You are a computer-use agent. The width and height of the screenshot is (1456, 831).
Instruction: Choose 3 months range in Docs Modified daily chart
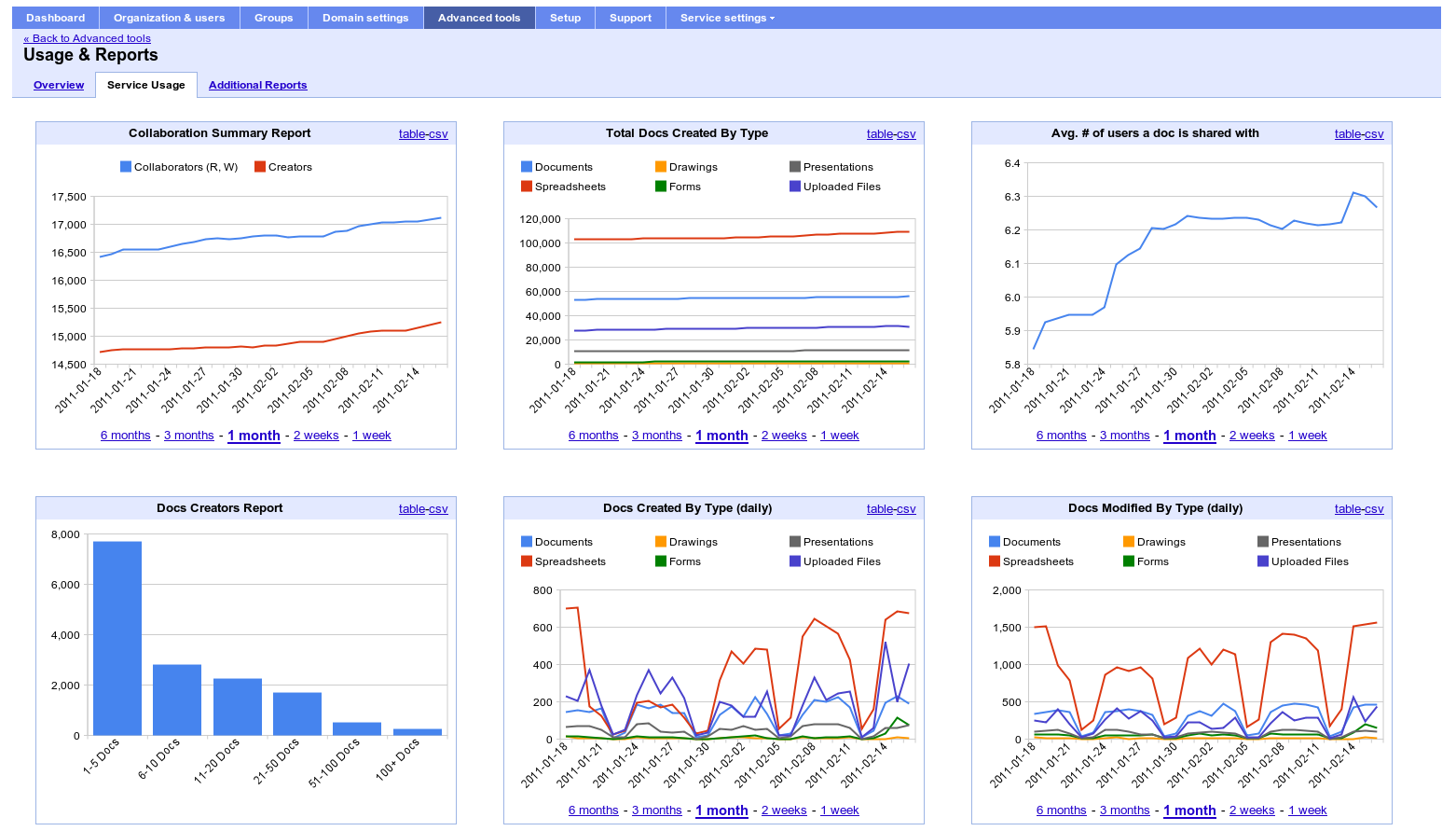click(x=1125, y=810)
